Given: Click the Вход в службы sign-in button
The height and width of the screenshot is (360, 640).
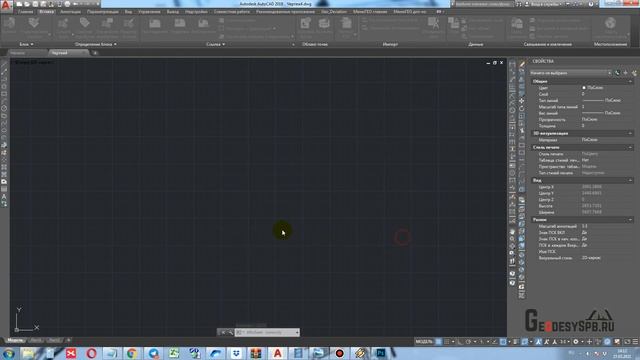Looking at the screenshot, I should click(x=545, y=4).
